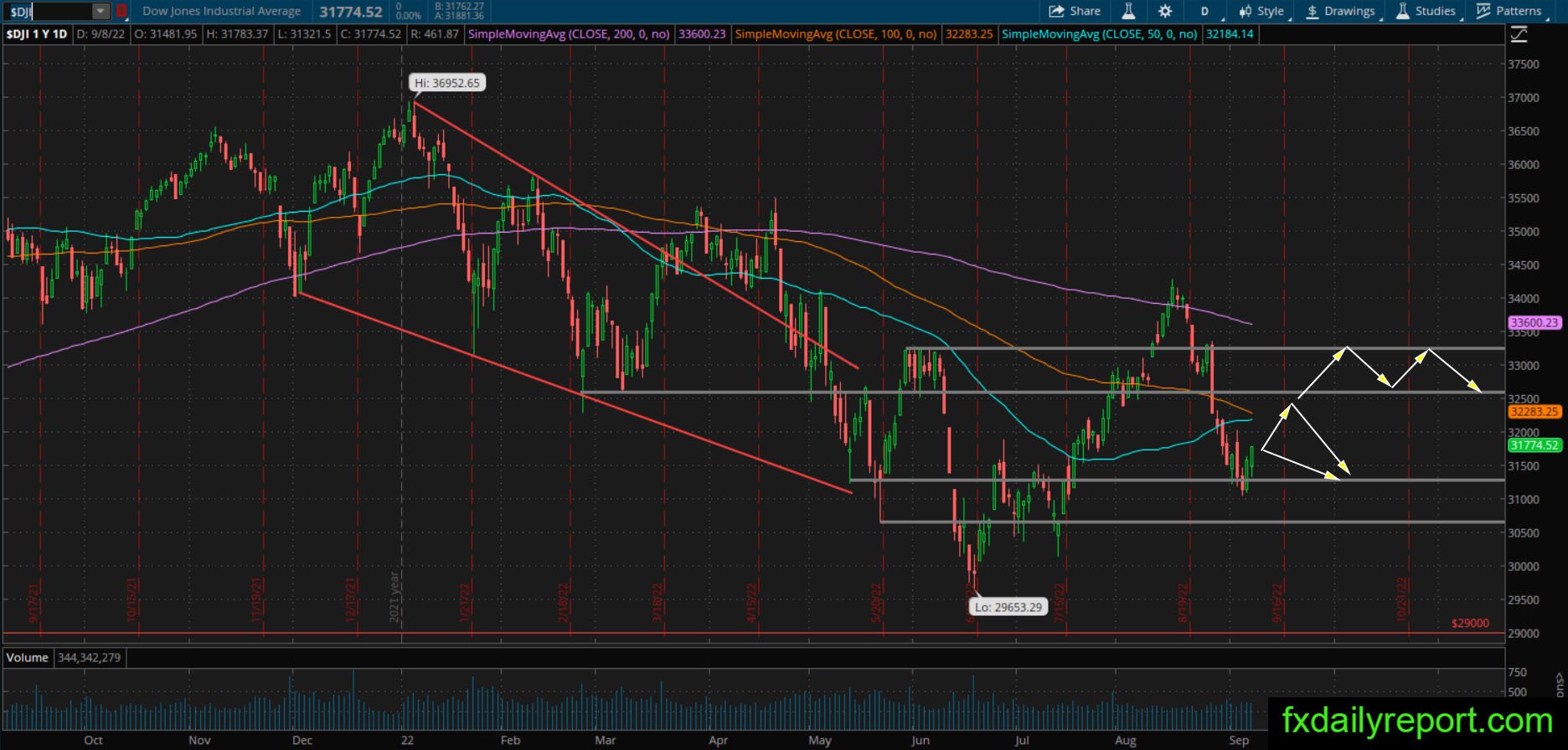Open the symbol selector dropdown arrow
The width and height of the screenshot is (1568, 750).
point(101,12)
